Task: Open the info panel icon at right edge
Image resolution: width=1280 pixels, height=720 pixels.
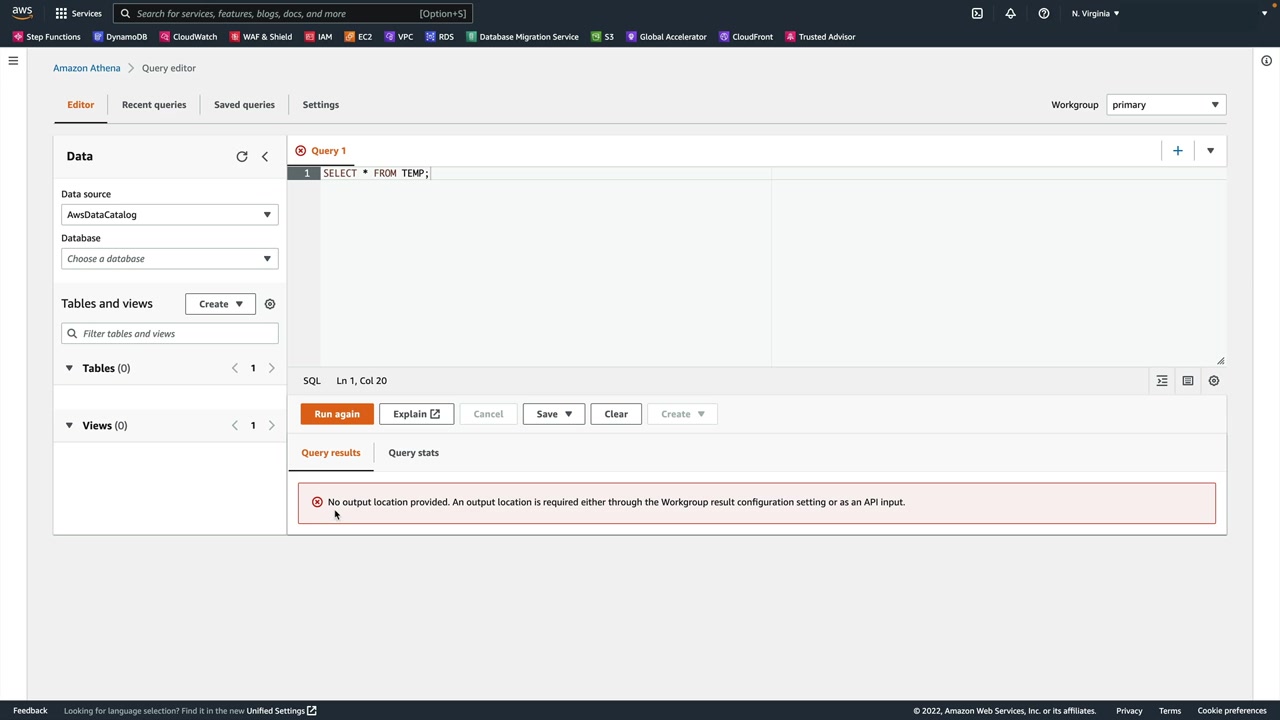Action: pos(1266,61)
